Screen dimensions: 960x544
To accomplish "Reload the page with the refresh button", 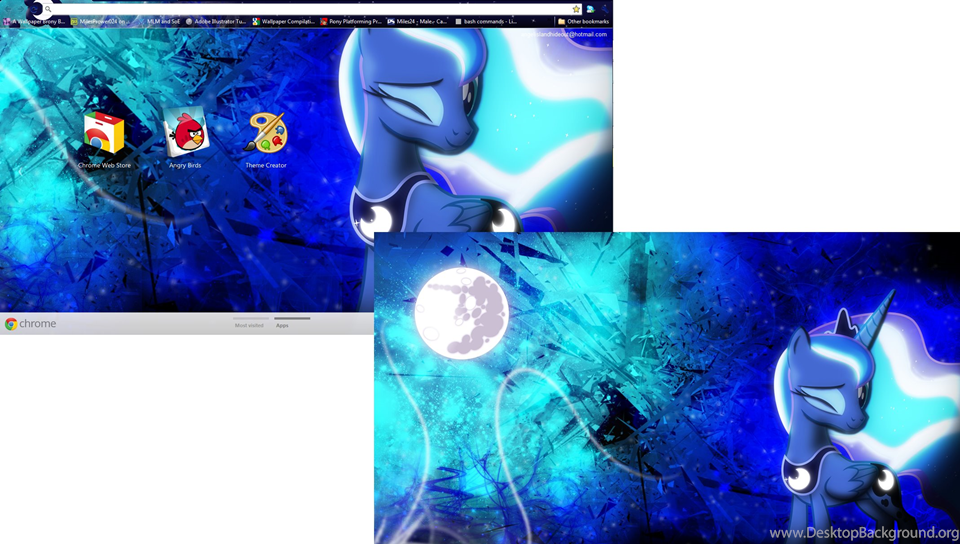I will click(x=36, y=9).
